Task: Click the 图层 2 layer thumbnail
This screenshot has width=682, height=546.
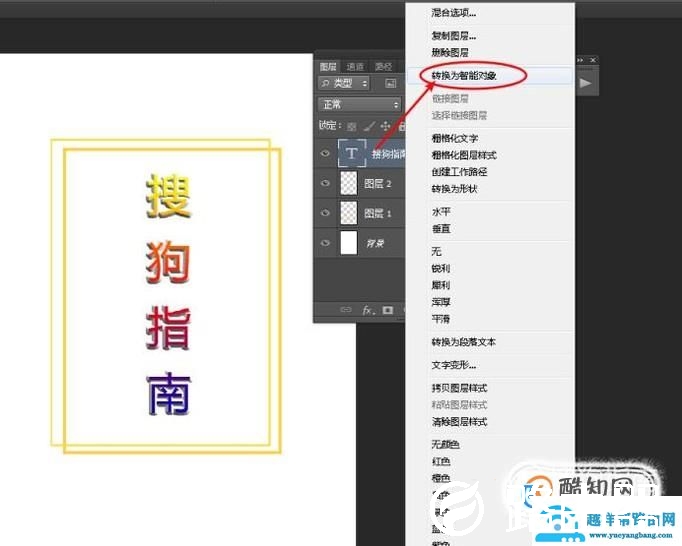Action: [348, 183]
